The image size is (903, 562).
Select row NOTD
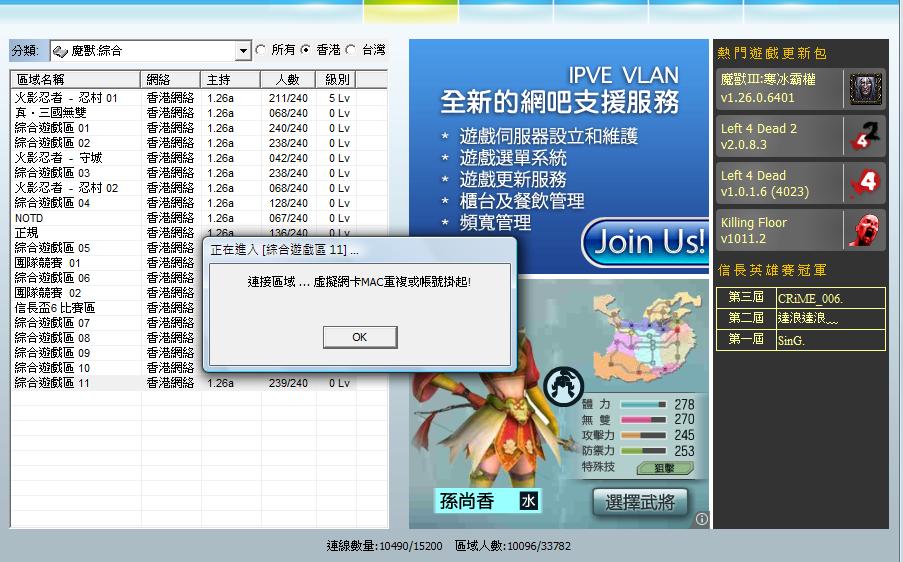click(x=199, y=218)
